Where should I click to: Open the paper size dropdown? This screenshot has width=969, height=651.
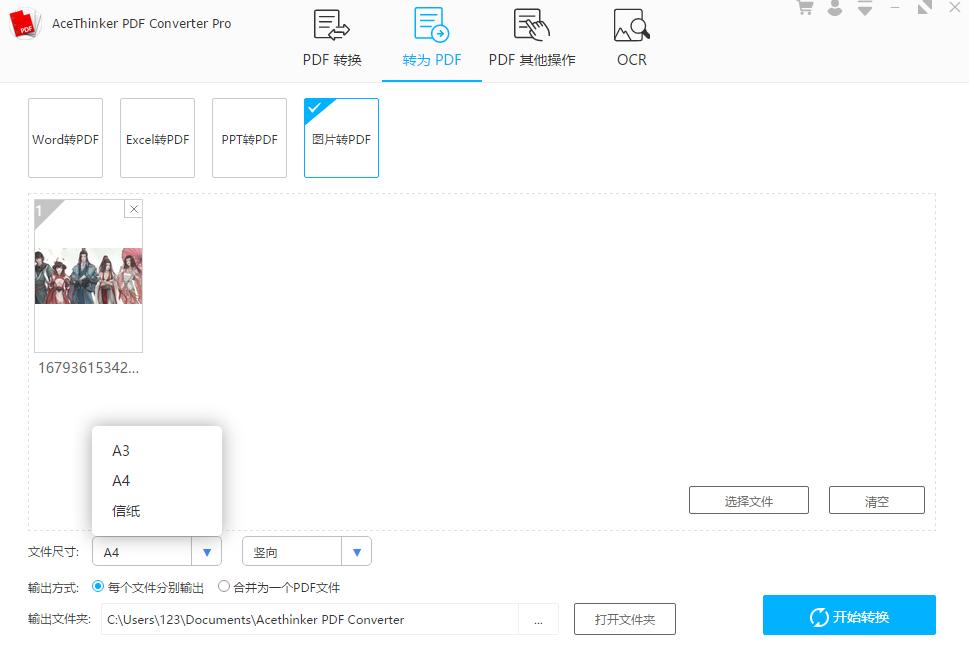click(x=207, y=551)
